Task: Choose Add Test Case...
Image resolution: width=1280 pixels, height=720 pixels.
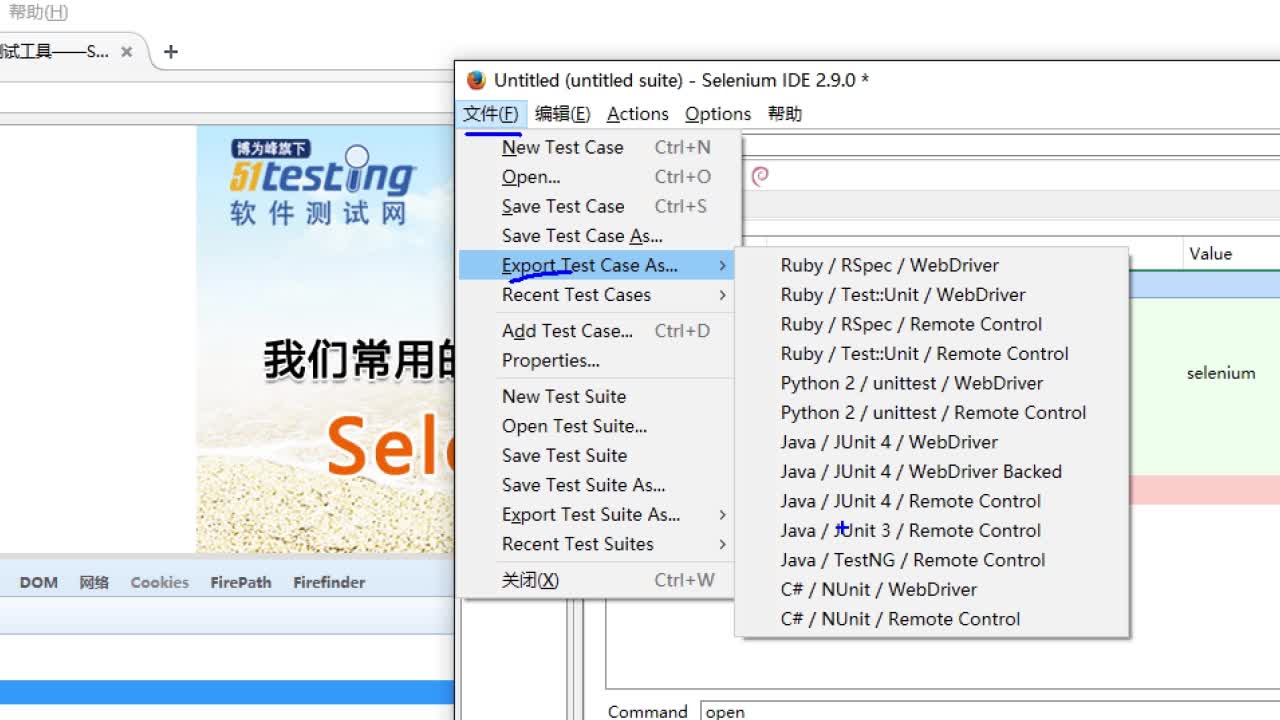Action: 598,331
